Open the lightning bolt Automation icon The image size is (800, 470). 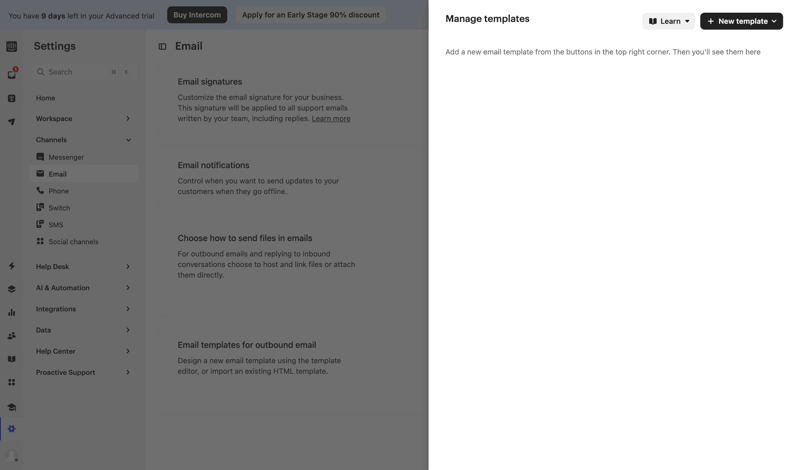click(x=12, y=266)
